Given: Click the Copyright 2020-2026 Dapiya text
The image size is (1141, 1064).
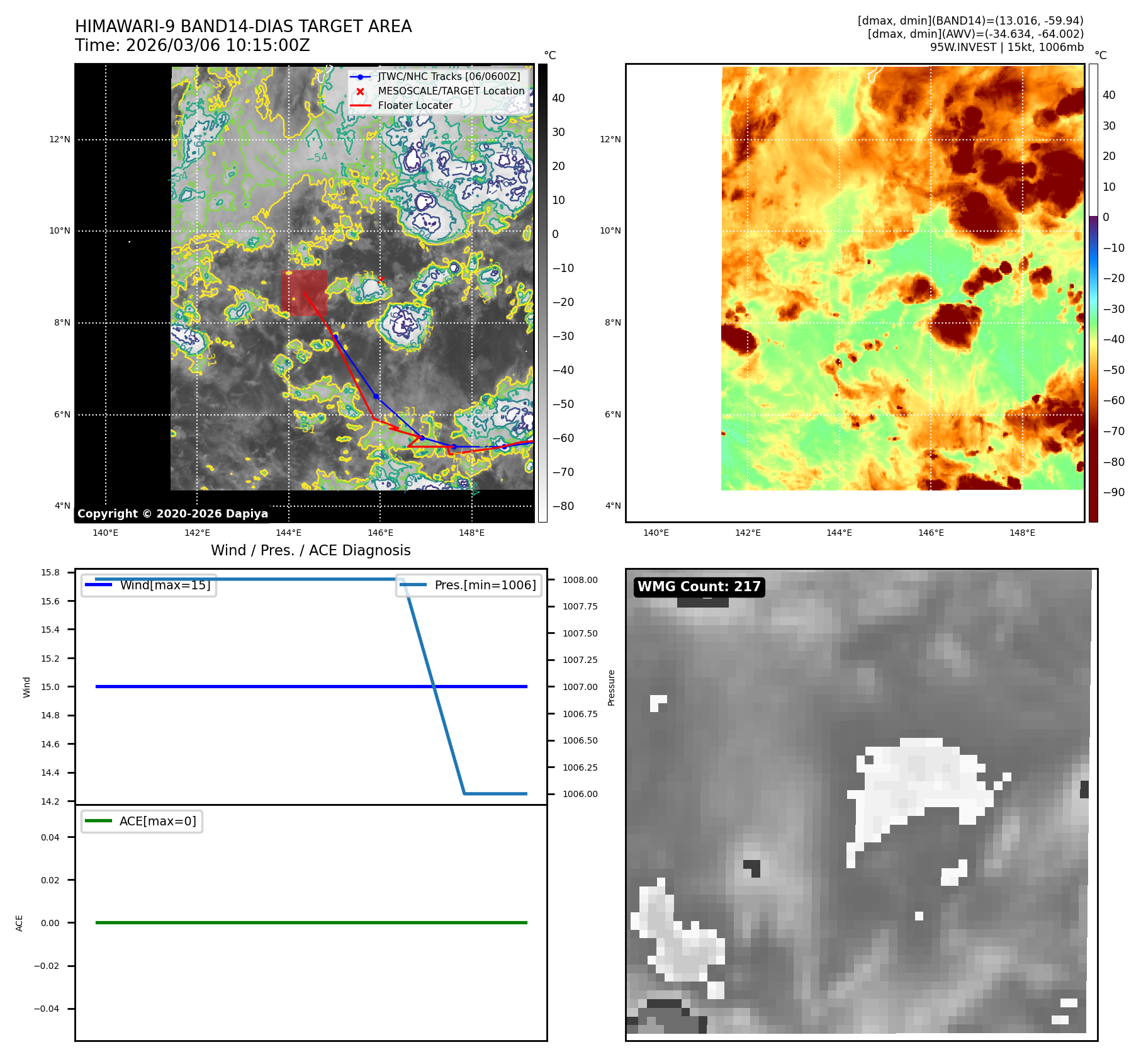Looking at the screenshot, I should click(172, 514).
